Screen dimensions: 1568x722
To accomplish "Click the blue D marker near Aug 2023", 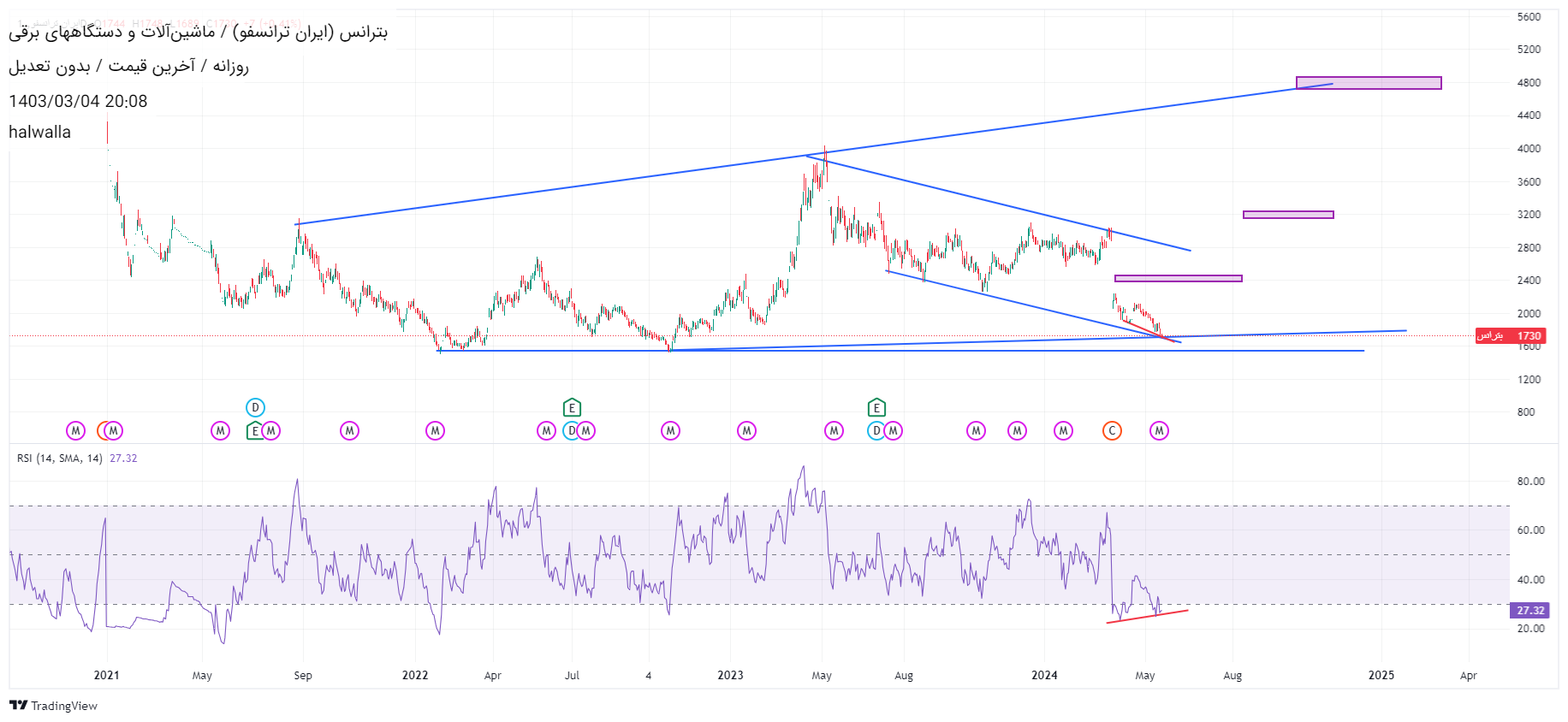I will pos(876,430).
